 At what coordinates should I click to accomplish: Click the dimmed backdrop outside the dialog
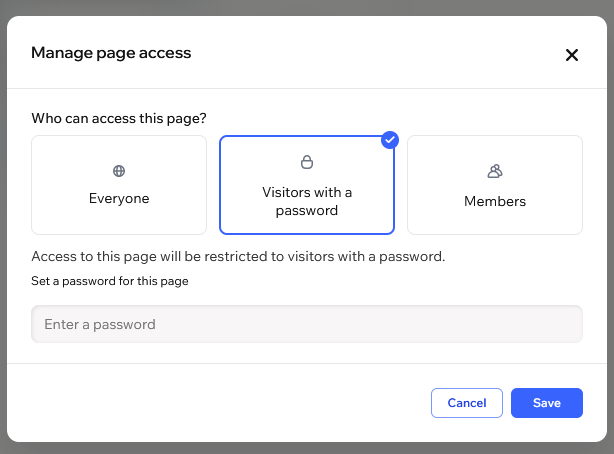[x=307, y=448]
